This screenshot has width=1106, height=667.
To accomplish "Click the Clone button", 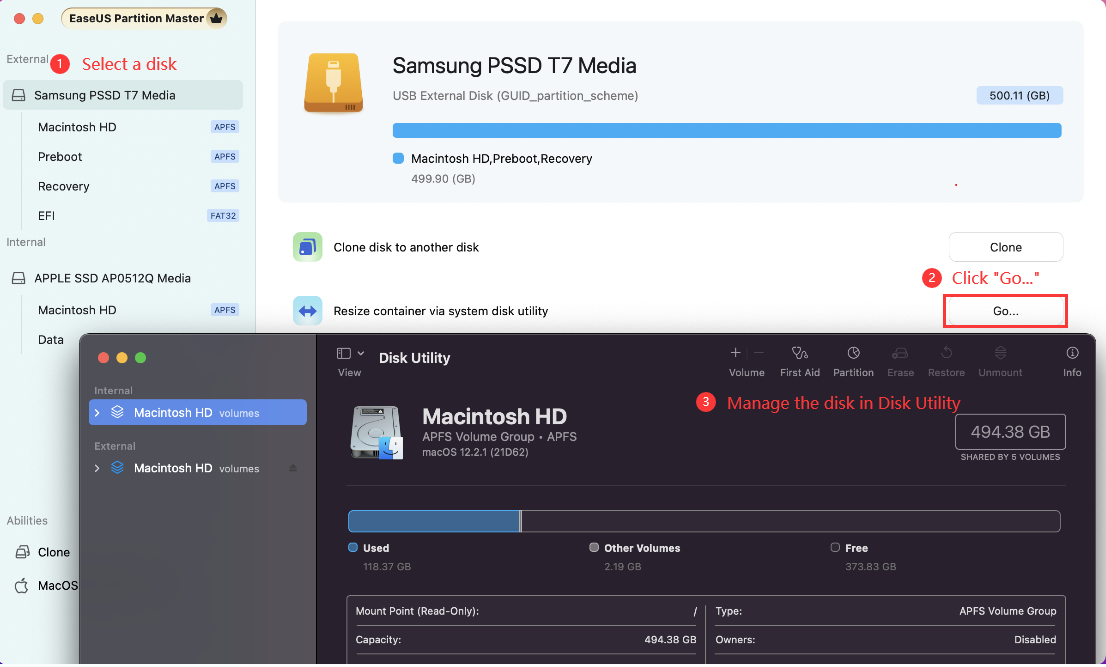I will (1005, 247).
